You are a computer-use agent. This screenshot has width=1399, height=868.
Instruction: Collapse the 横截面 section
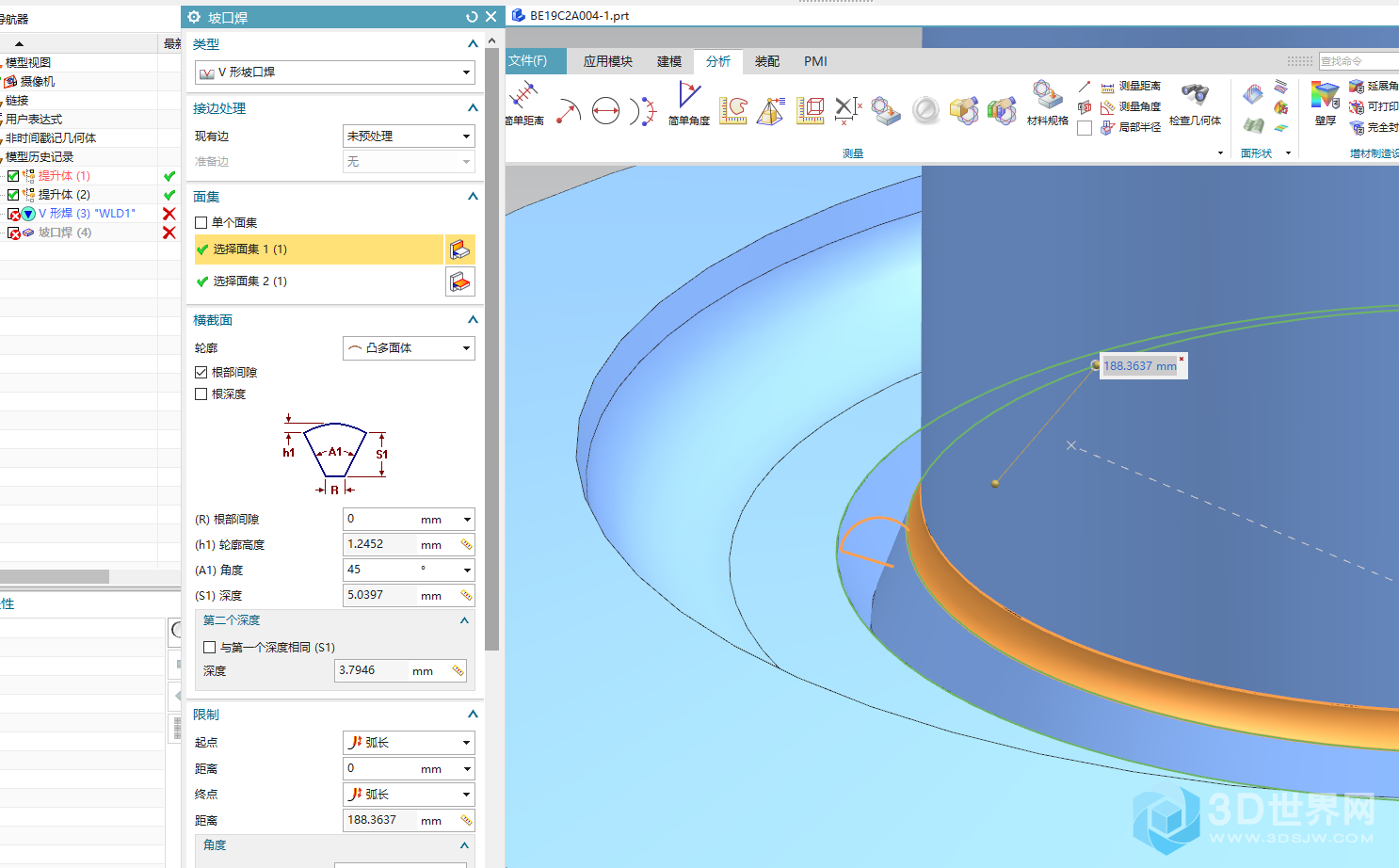click(473, 320)
